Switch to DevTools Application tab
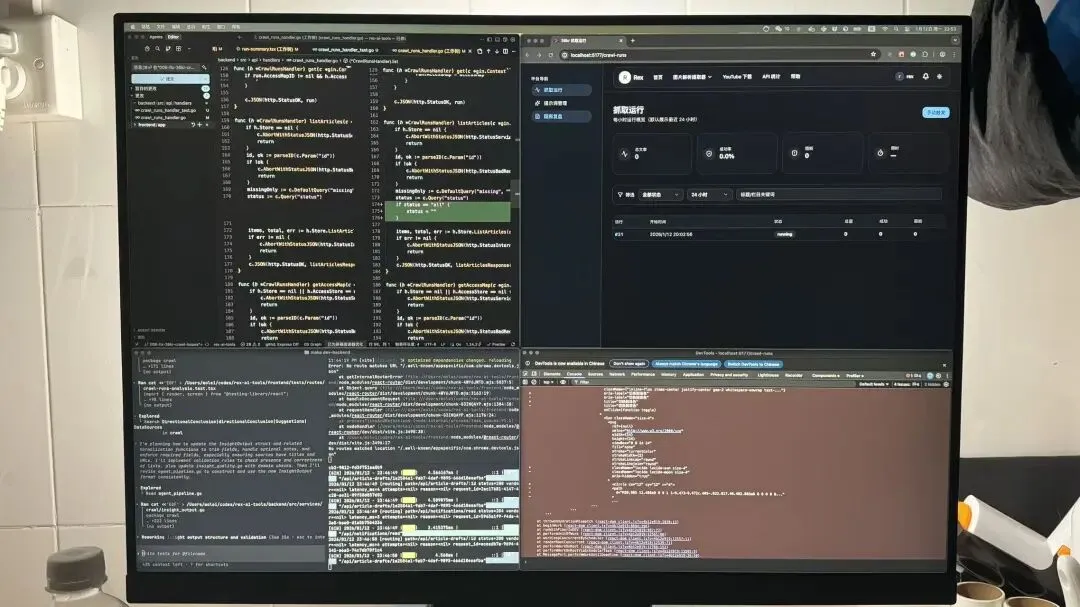This screenshot has height=607, width=1080. [693, 375]
